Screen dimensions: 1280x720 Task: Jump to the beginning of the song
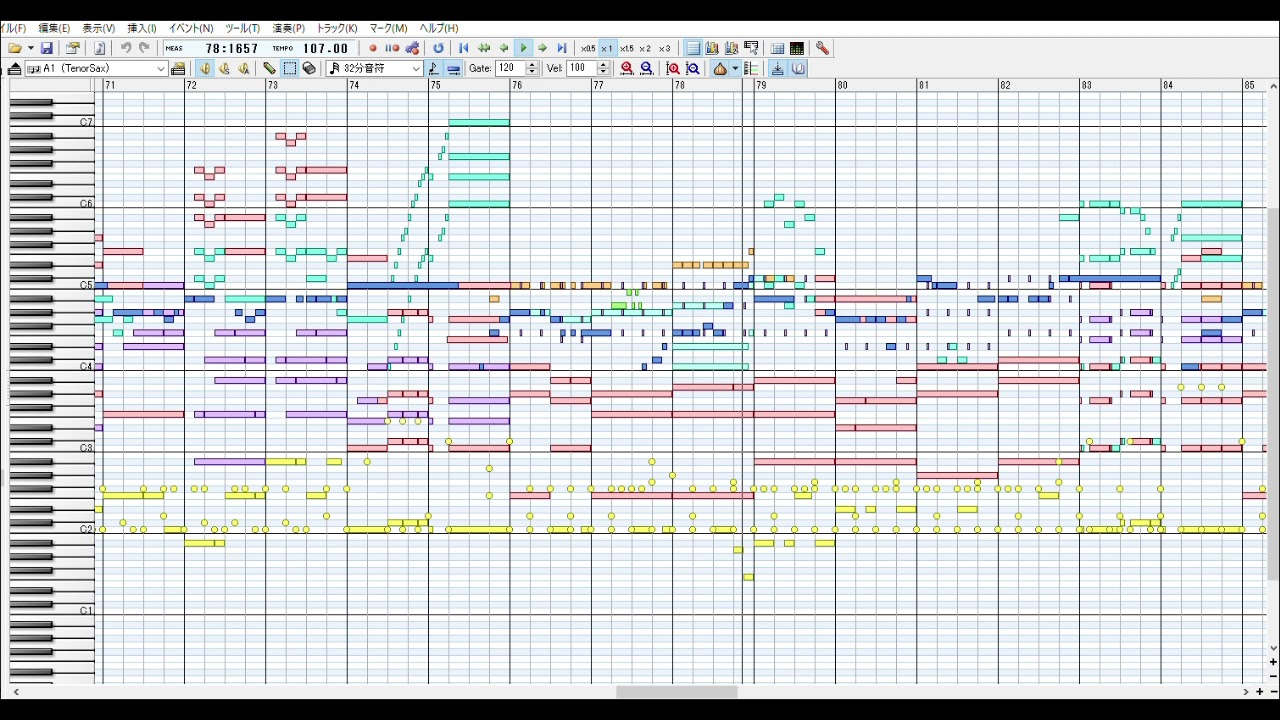tap(463, 48)
